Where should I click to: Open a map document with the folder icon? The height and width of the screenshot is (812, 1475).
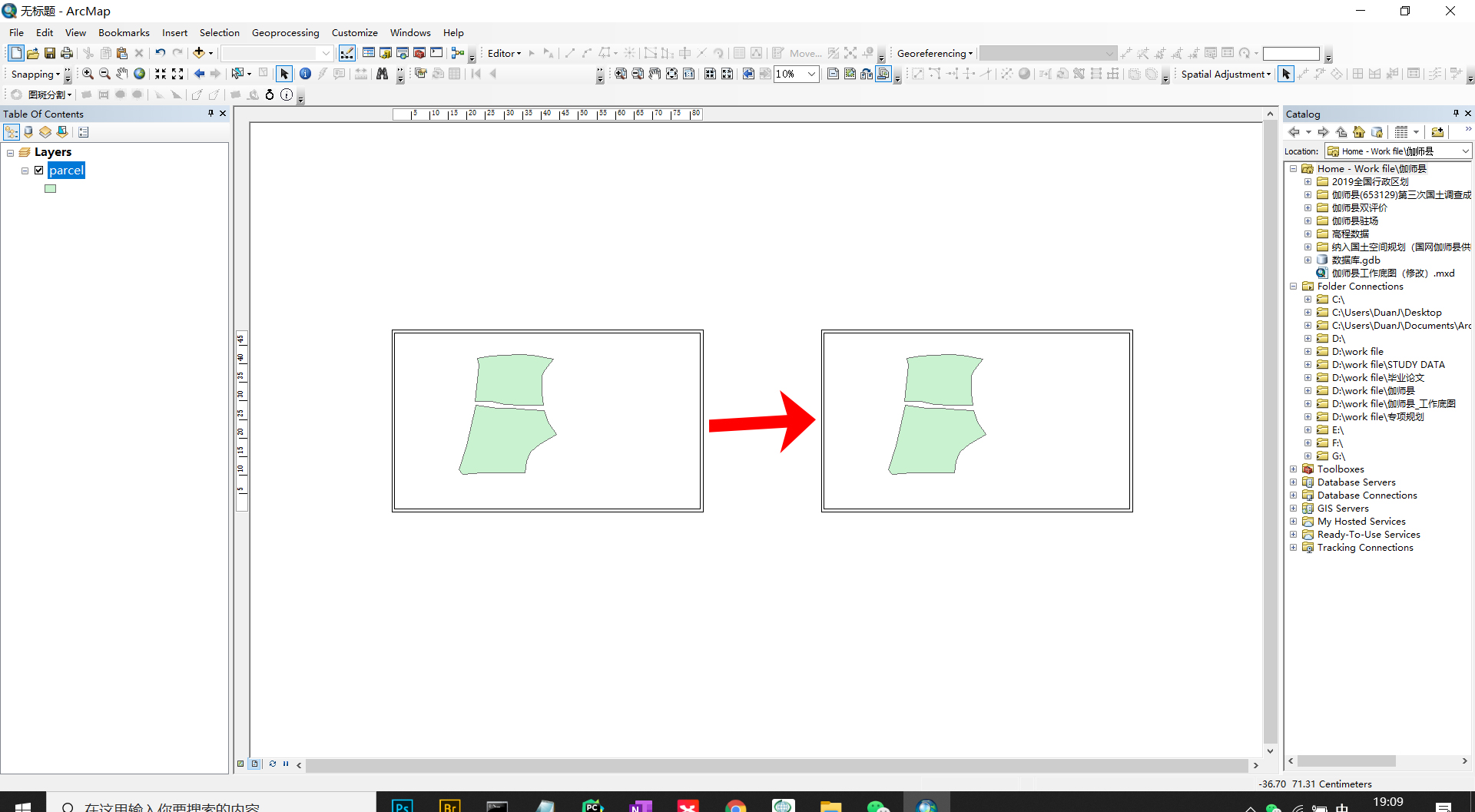[x=33, y=53]
